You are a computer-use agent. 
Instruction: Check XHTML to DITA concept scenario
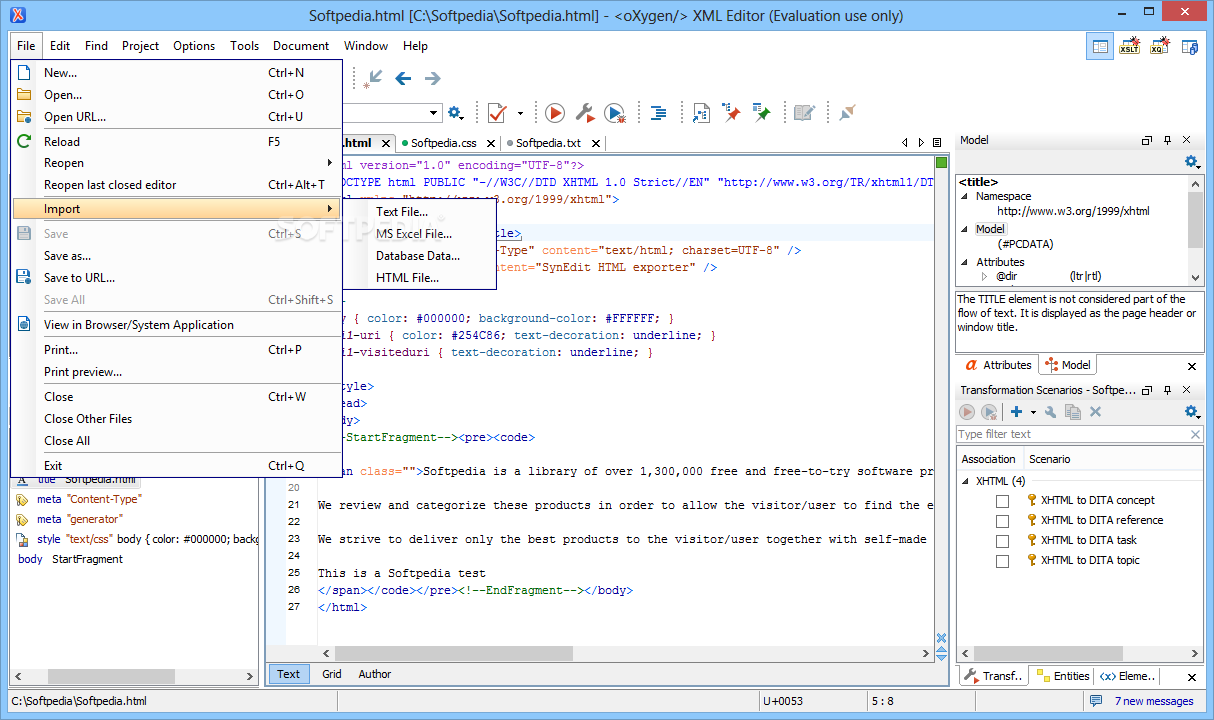(1002, 501)
